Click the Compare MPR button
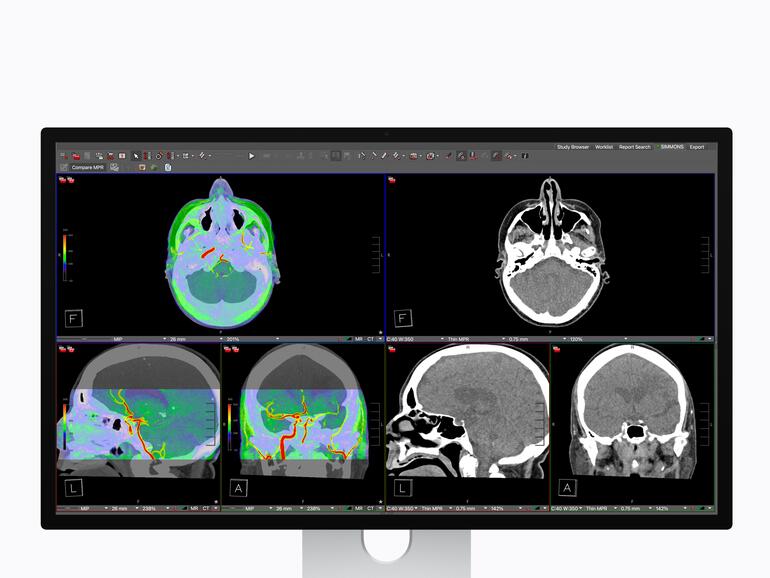 88,167
